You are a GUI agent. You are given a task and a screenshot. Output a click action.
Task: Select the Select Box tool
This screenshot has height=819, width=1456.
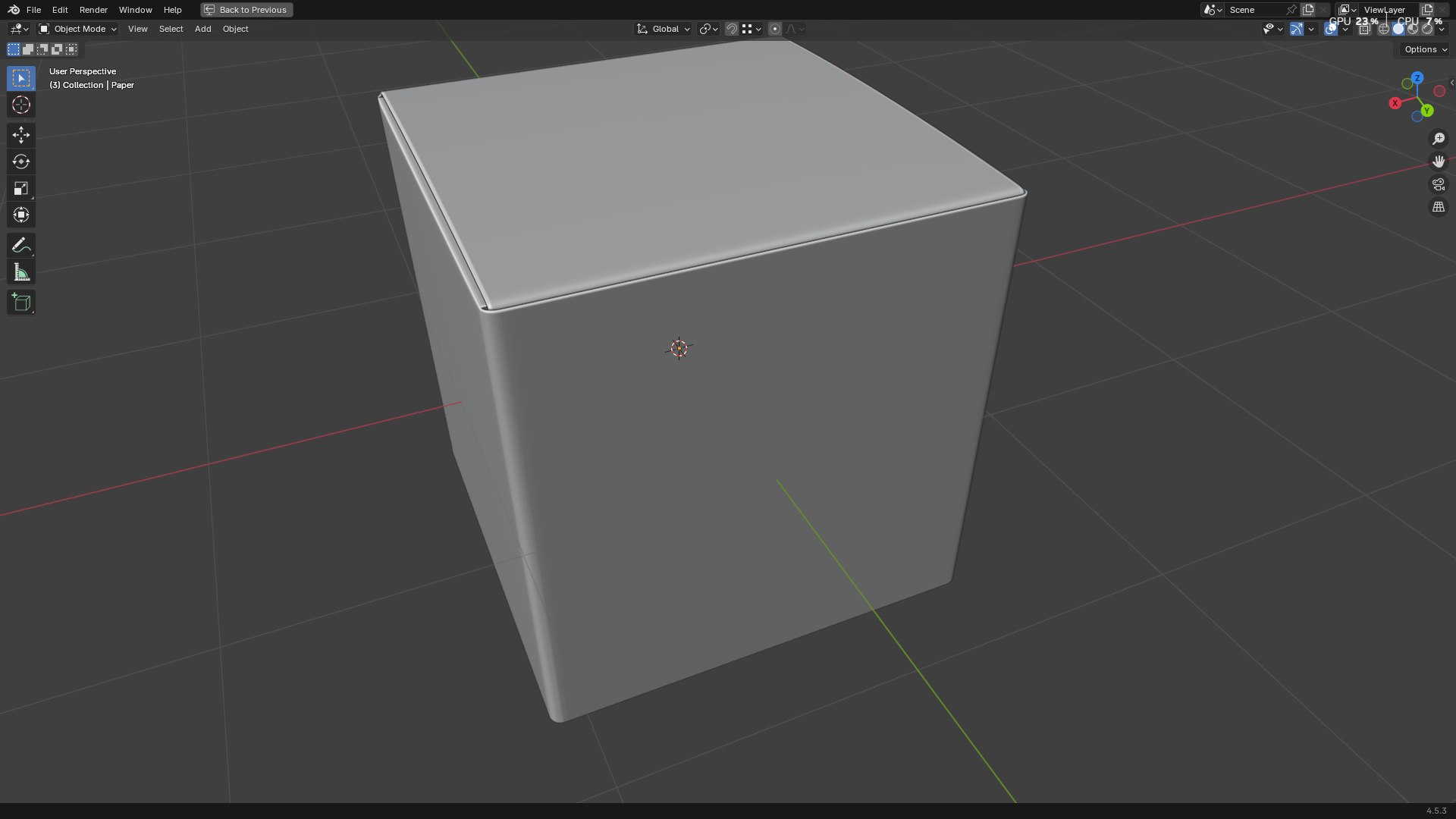[x=21, y=78]
